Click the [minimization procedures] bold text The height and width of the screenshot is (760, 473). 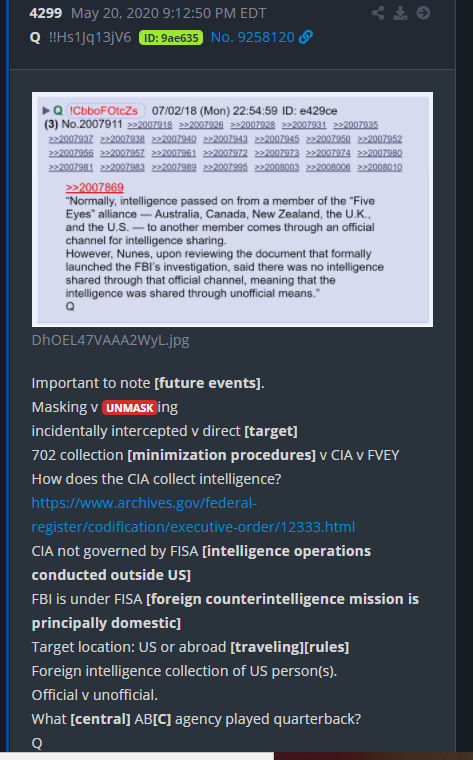click(221, 455)
